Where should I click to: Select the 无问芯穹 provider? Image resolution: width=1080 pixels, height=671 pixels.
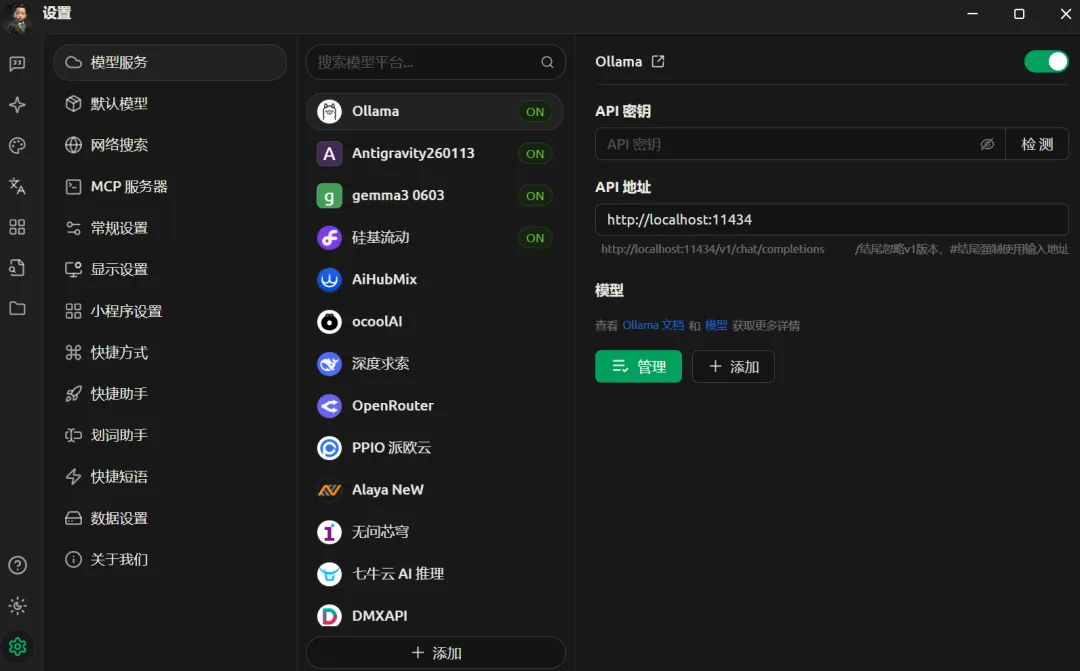tap(435, 531)
